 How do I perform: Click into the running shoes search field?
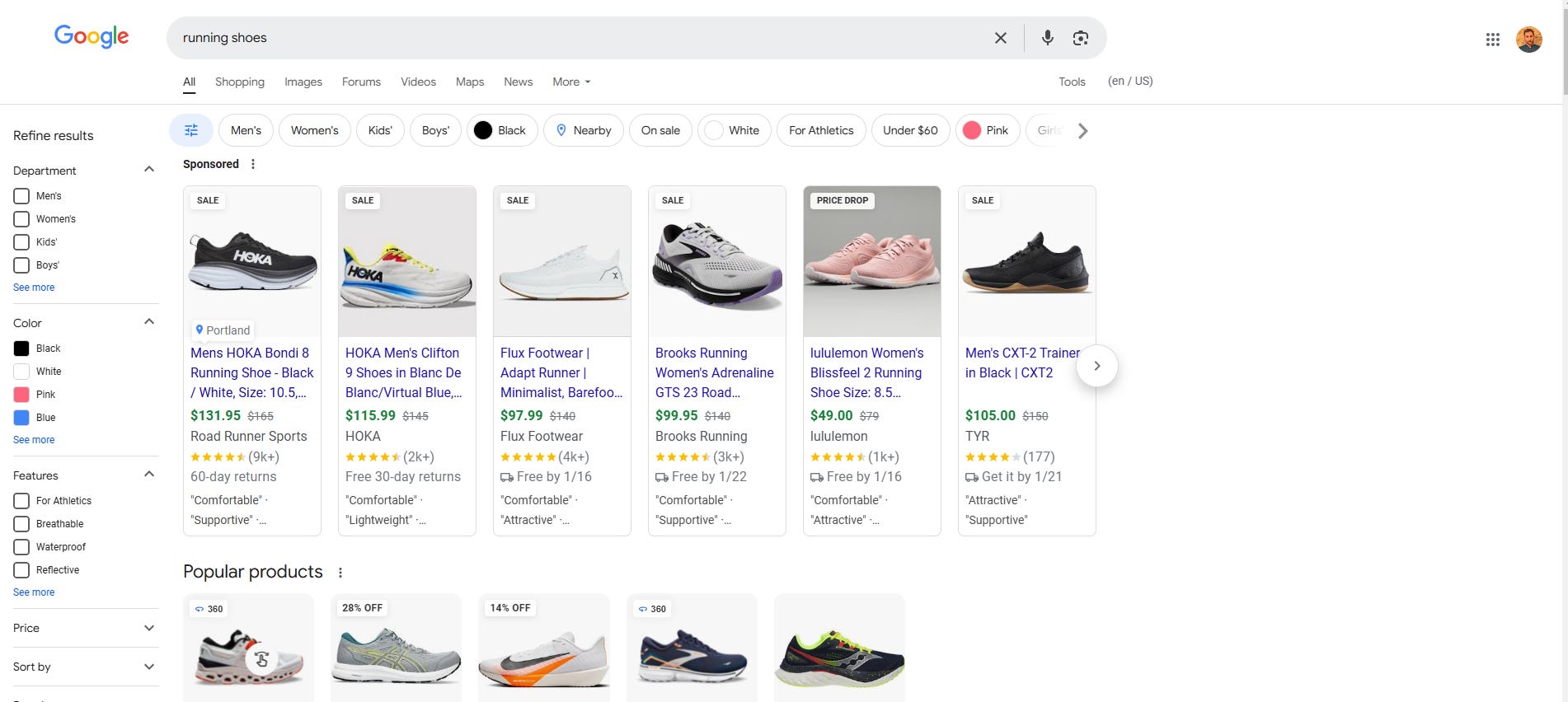pyautogui.click(x=577, y=38)
